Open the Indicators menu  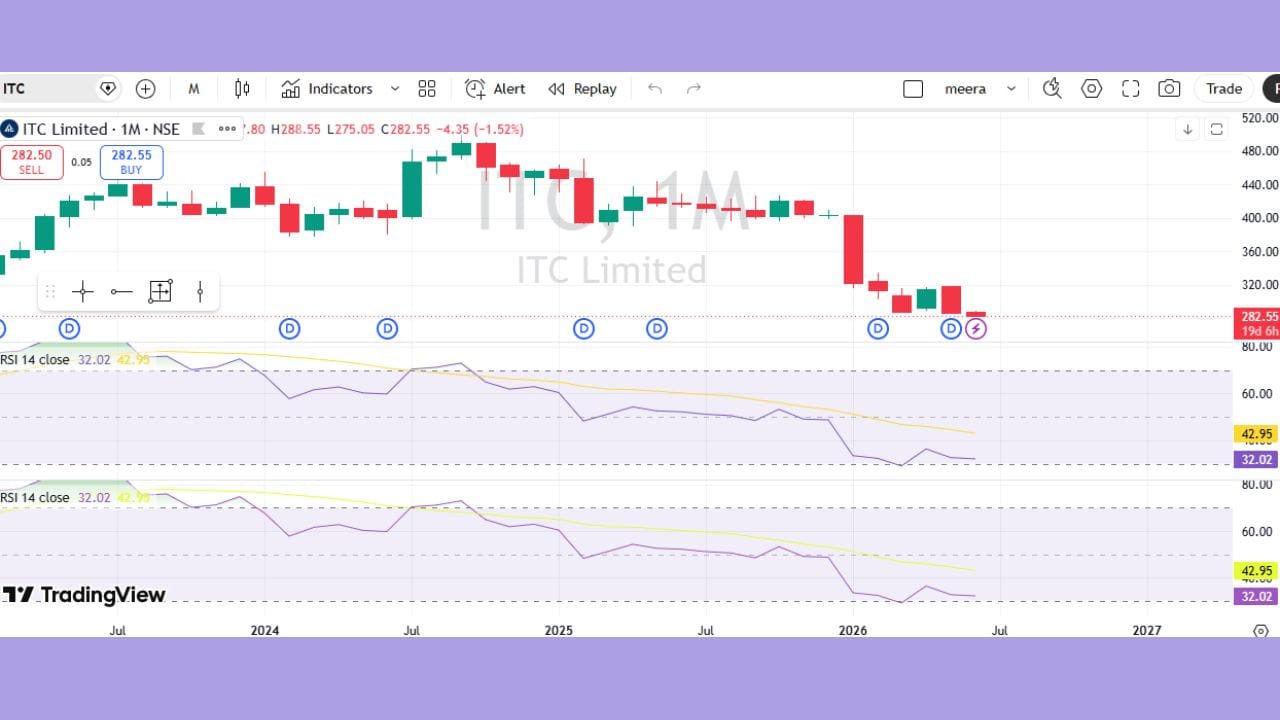tap(327, 89)
